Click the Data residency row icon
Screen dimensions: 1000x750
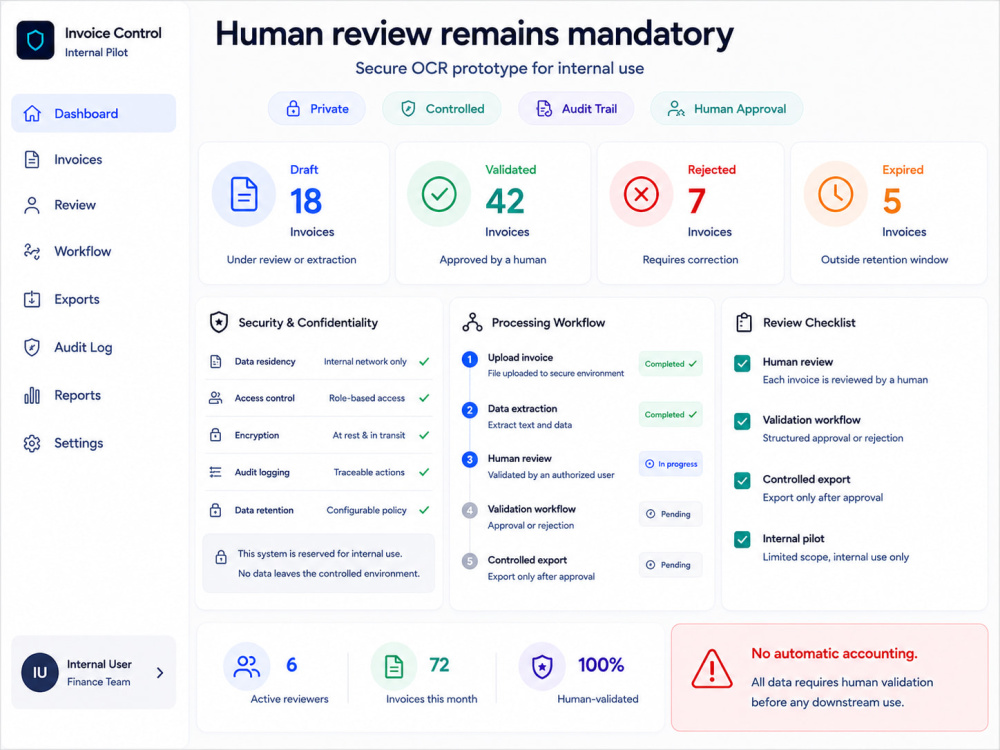[216, 362]
